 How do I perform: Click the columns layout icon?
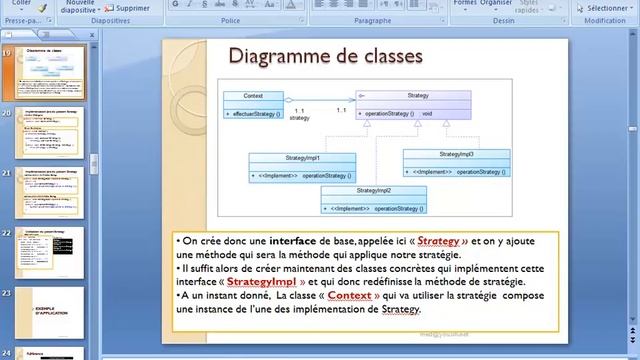[414, 4]
